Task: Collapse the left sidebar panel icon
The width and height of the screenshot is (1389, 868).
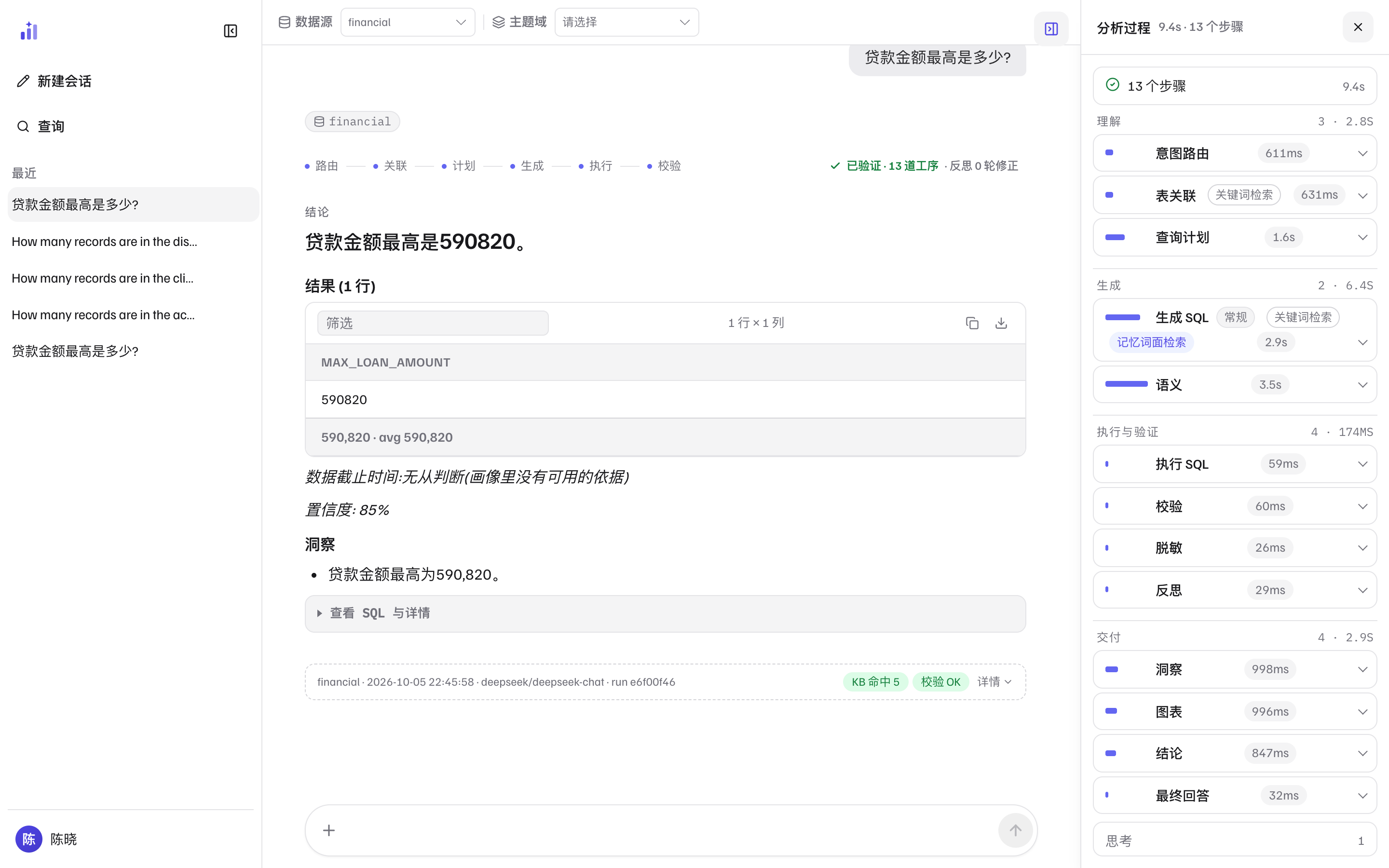Action: pos(230,31)
